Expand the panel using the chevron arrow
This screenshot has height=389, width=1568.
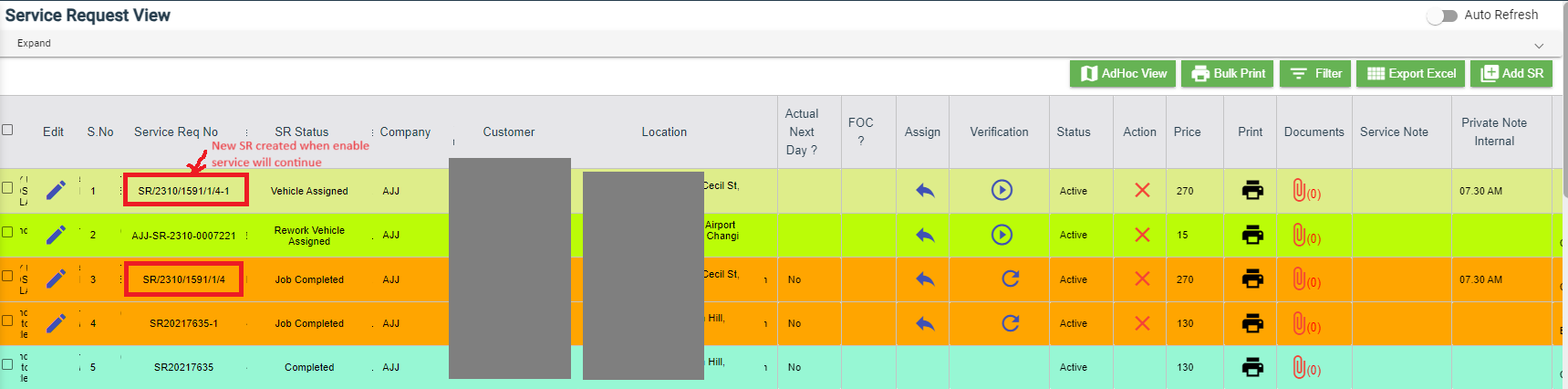pyautogui.click(x=1539, y=45)
